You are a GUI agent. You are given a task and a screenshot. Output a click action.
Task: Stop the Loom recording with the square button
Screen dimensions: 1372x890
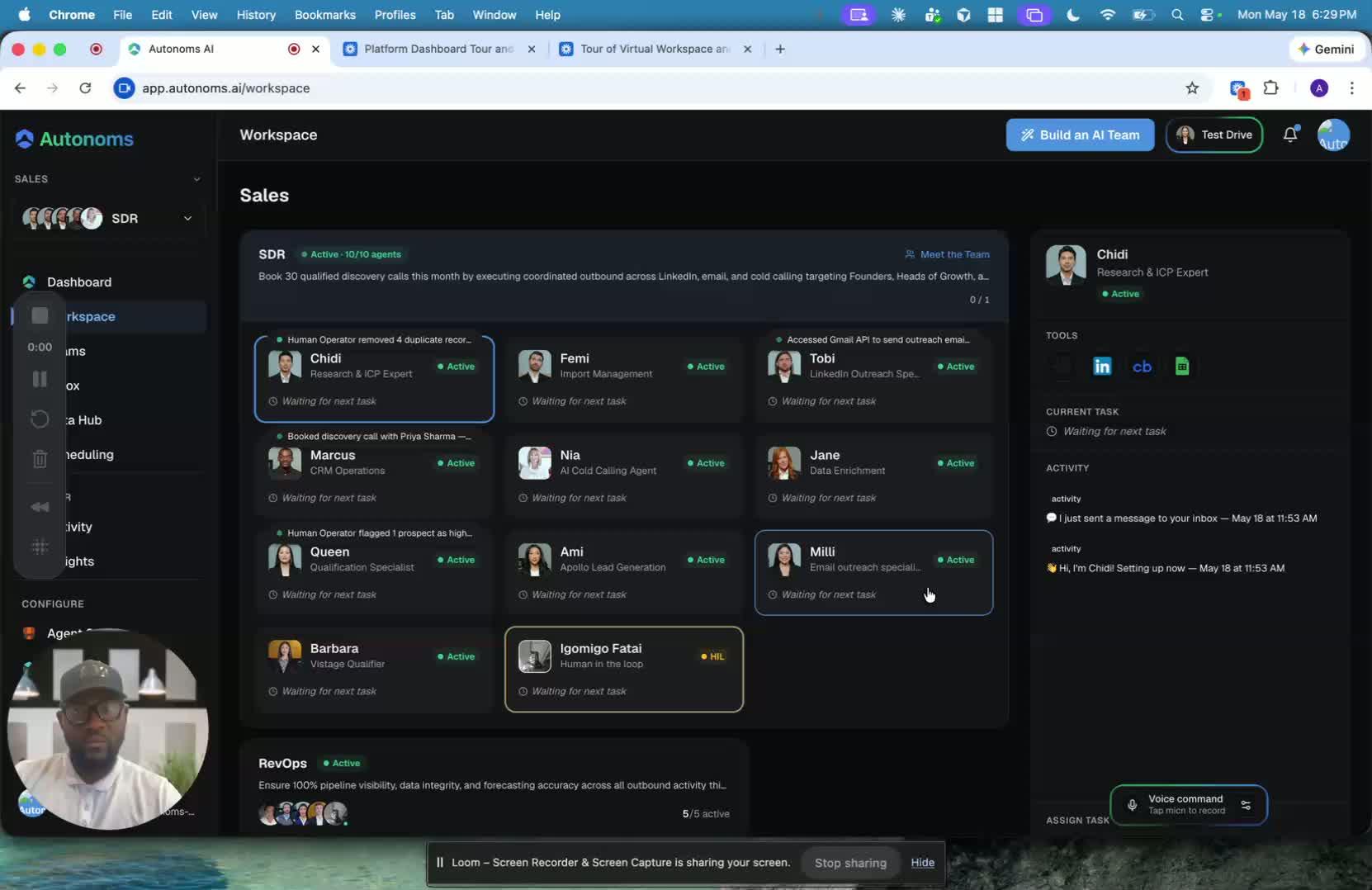40,315
